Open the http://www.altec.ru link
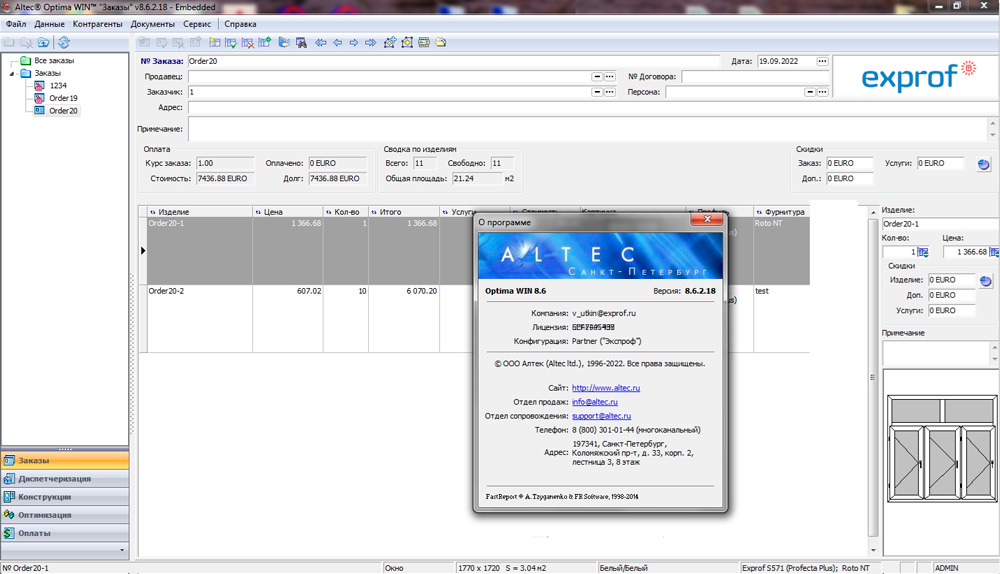 tap(606, 388)
